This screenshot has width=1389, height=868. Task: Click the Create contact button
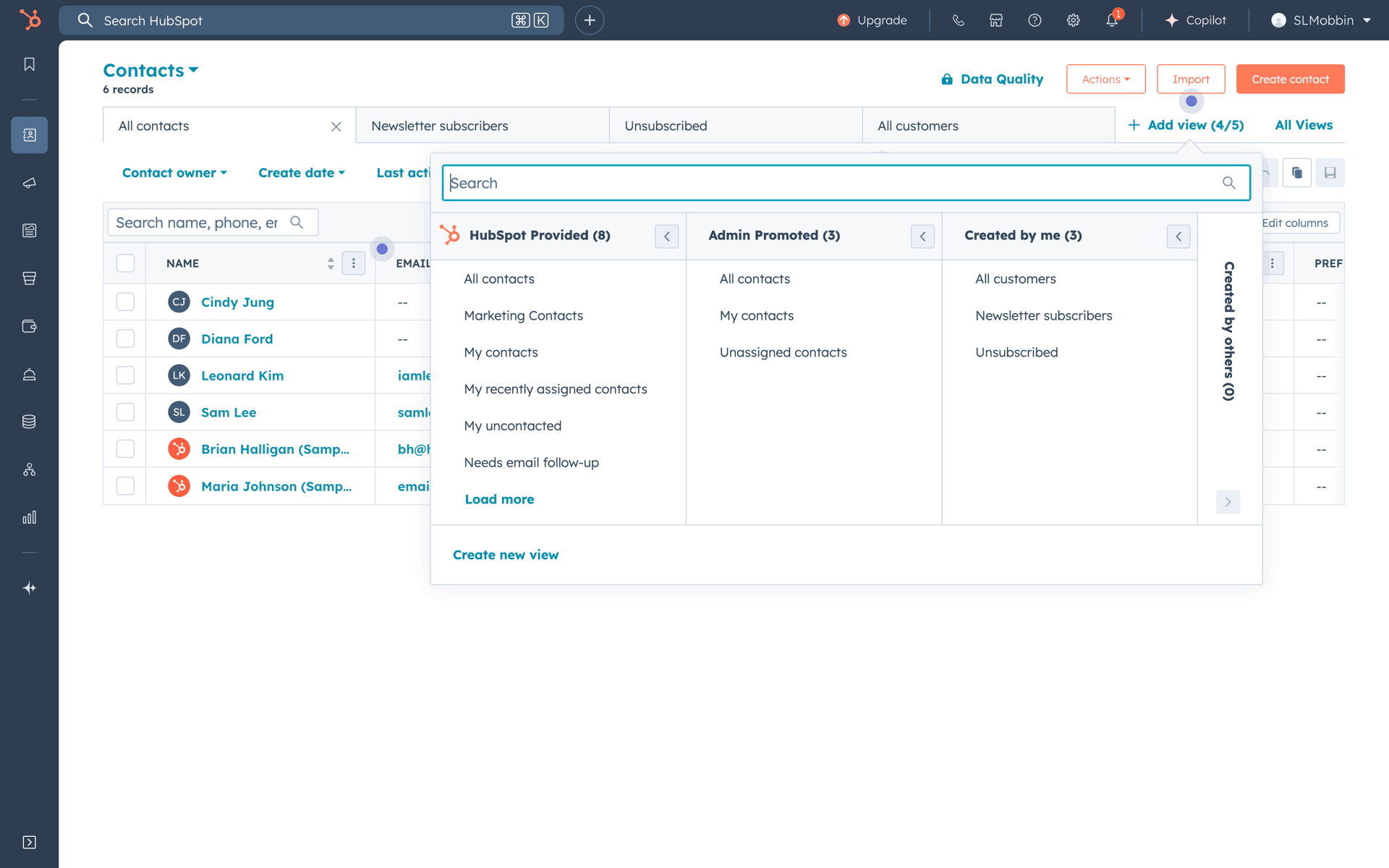(1290, 79)
